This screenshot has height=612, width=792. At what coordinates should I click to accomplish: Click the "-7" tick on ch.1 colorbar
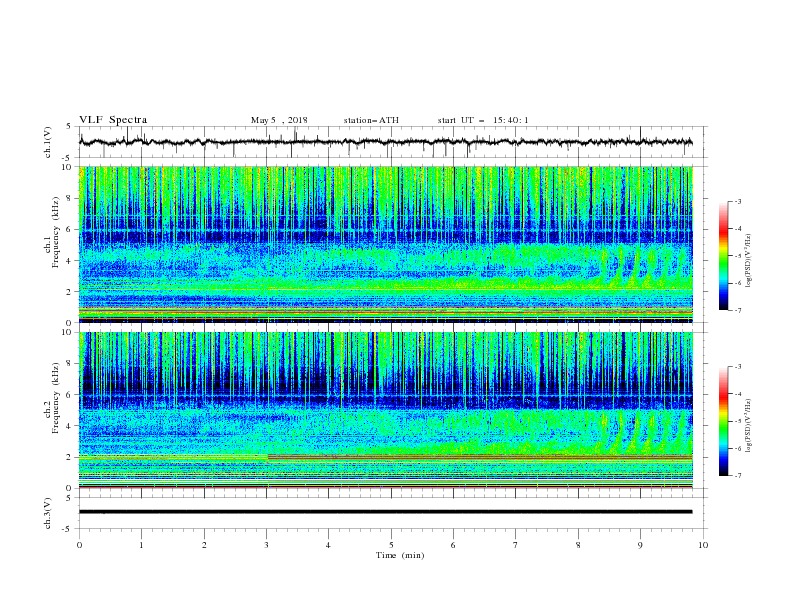[738, 310]
